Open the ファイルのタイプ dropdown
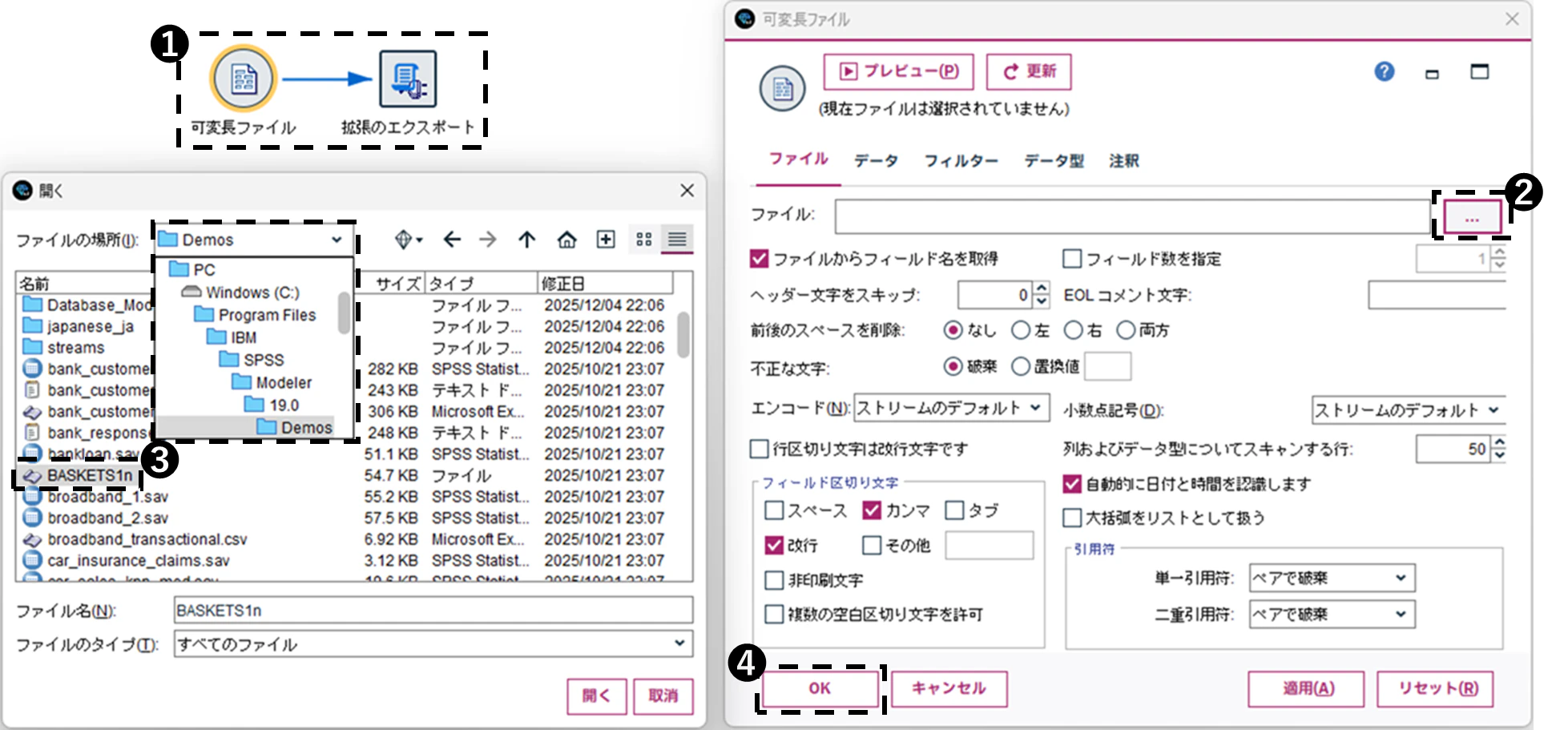Screen dimensions: 1568x730 tap(433, 644)
